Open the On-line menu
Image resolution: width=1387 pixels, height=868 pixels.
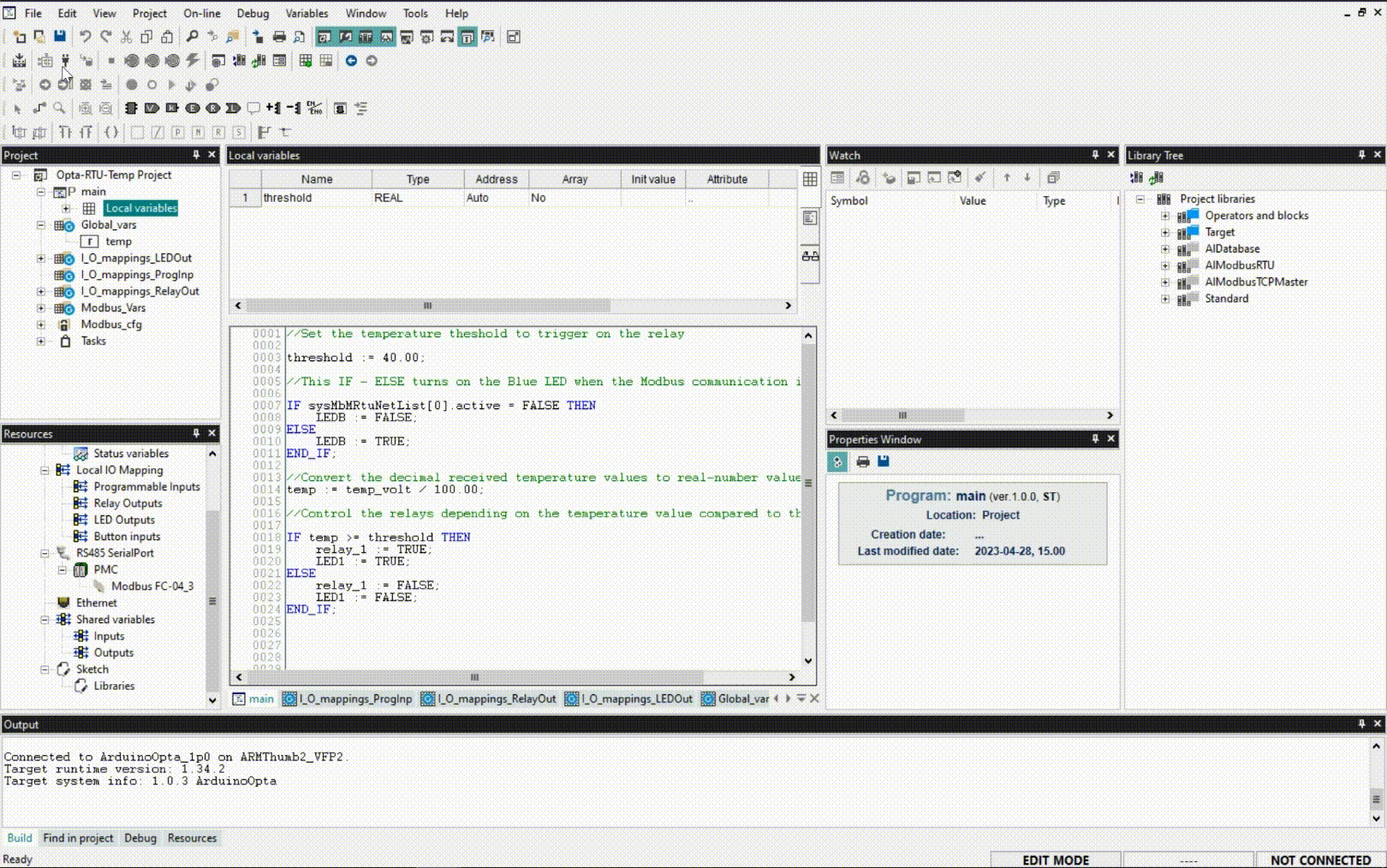201,13
